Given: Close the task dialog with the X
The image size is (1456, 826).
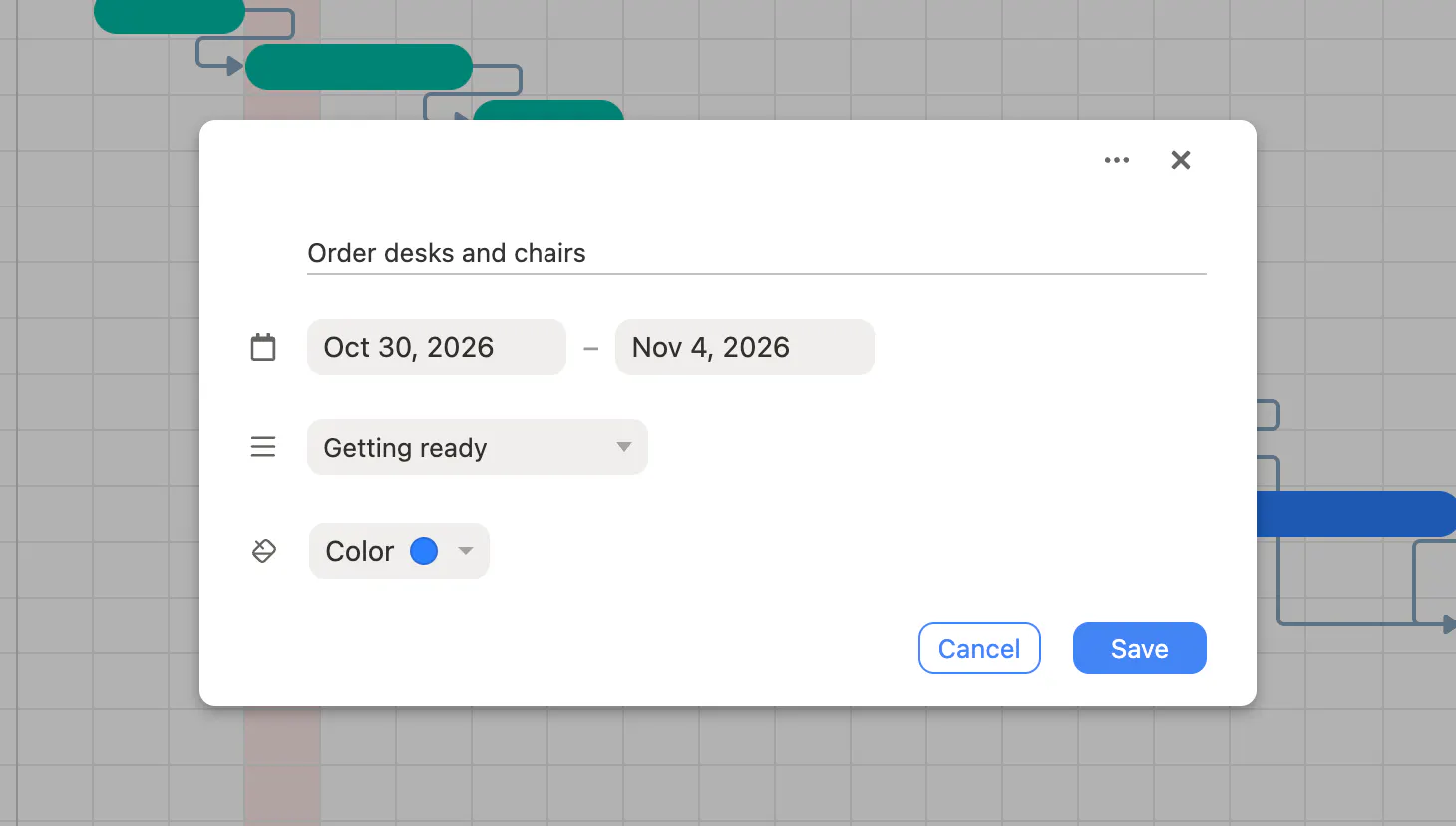Looking at the screenshot, I should [x=1181, y=160].
